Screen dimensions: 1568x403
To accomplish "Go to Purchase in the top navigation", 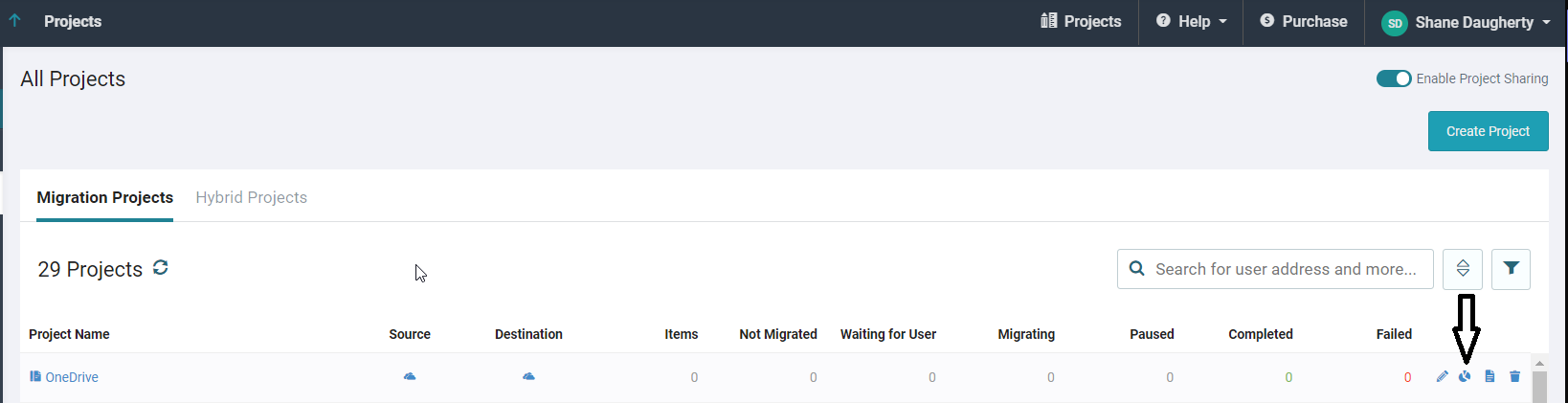I will [1303, 21].
